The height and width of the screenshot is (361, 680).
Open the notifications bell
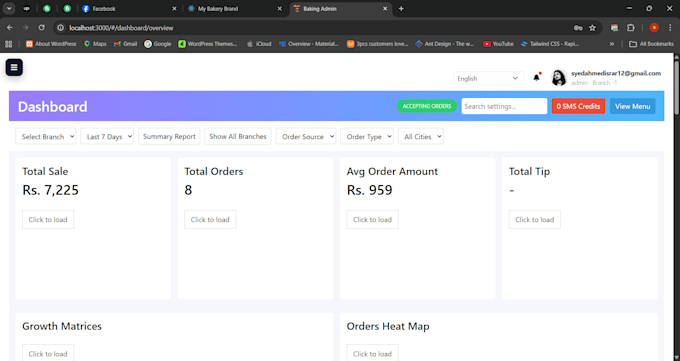click(x=537, y=77)
